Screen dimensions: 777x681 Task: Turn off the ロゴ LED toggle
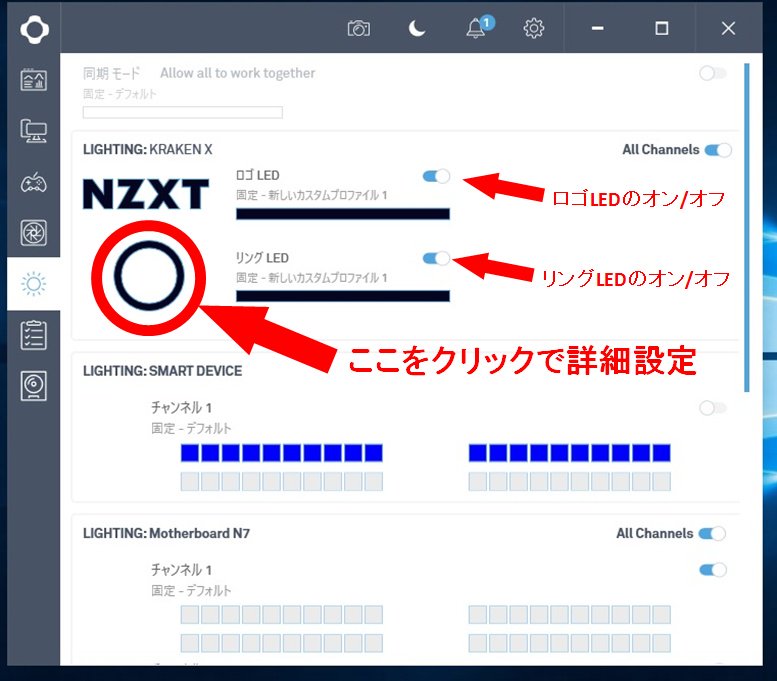coord(436,176)
